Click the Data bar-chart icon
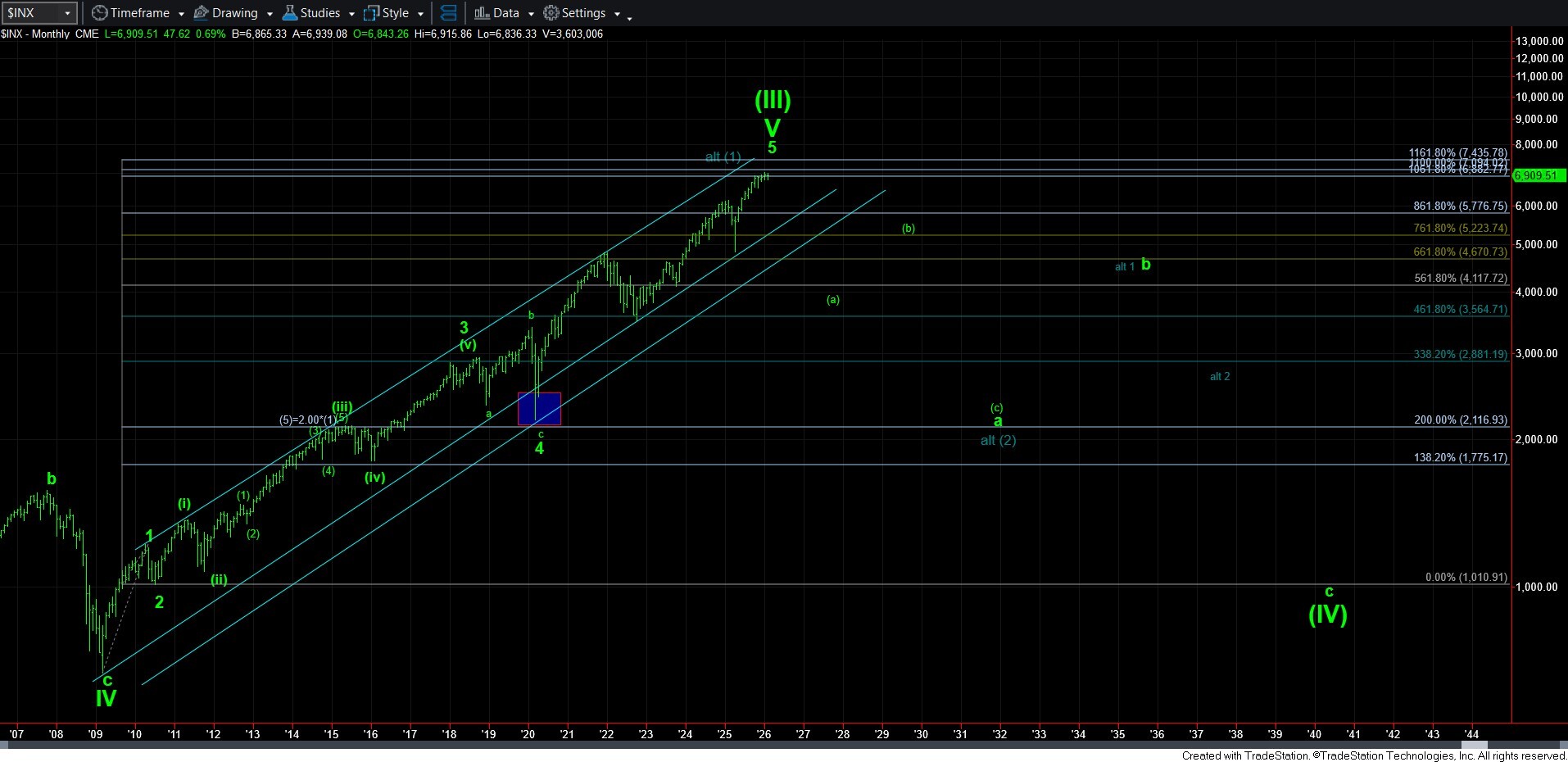This screenshot has height=762, width=1568. click(482, 13)
